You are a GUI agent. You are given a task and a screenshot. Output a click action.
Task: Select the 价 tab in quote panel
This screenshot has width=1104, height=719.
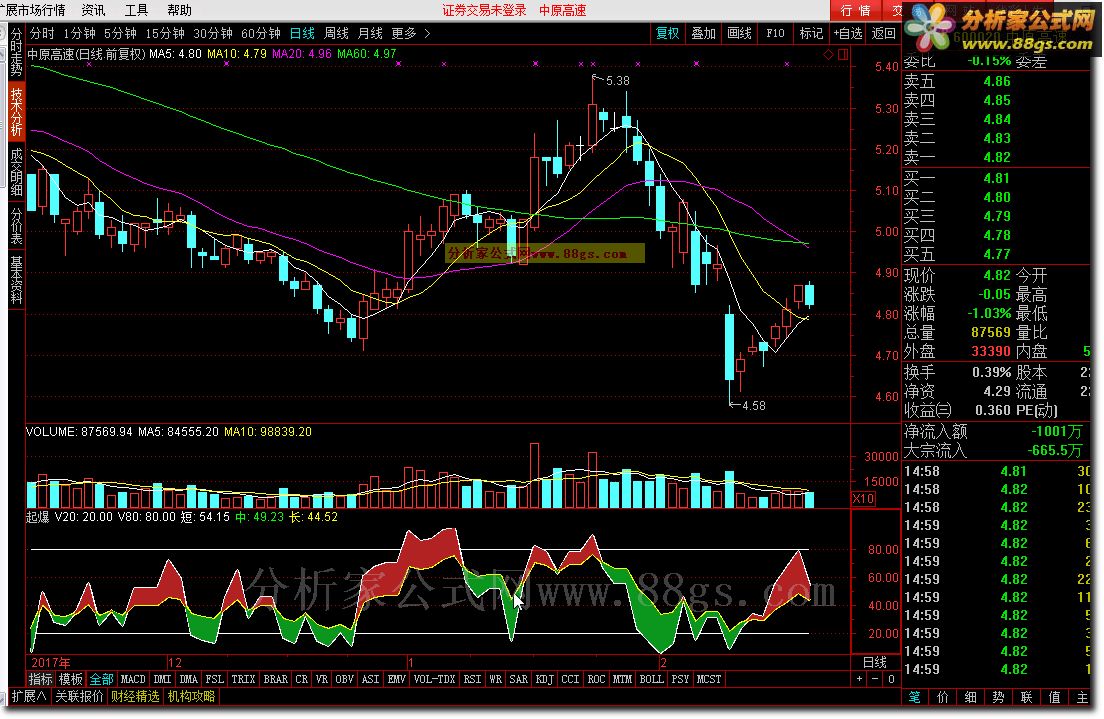click(x=943, y=698)
